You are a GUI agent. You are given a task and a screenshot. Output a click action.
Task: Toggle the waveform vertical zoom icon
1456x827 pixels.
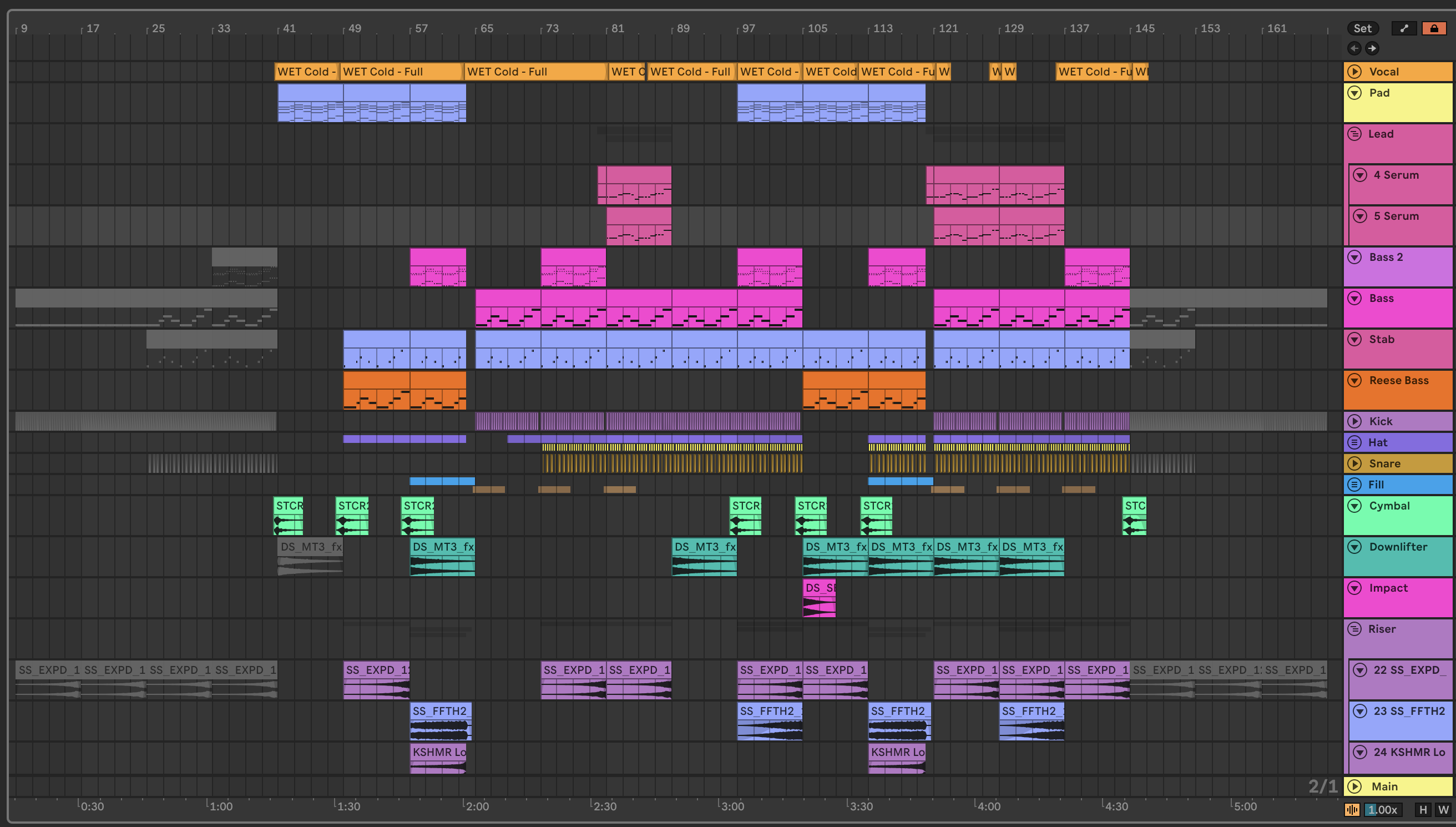(x=1352, y=809)
